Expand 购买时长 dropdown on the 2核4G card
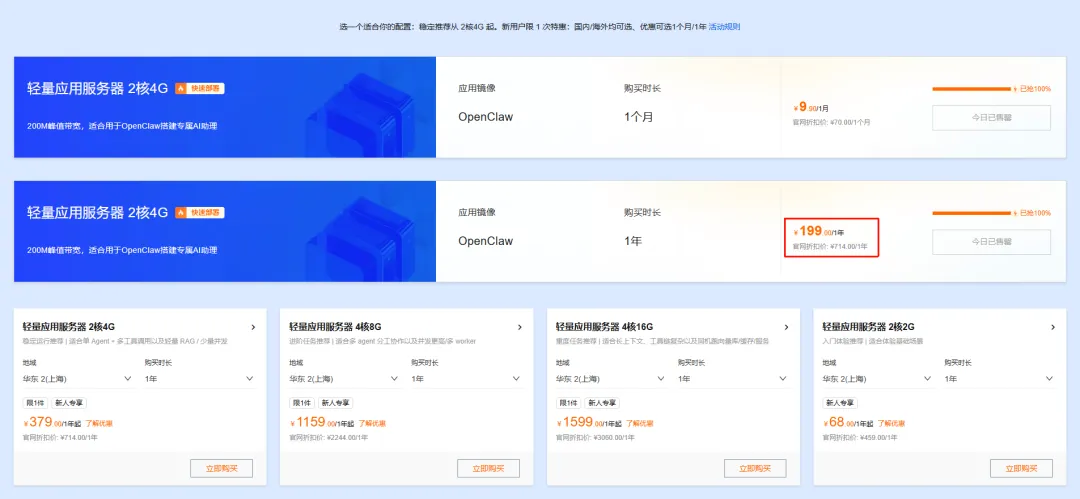The height and width of the screenshot is (499, 1080). tap(200, 378)
